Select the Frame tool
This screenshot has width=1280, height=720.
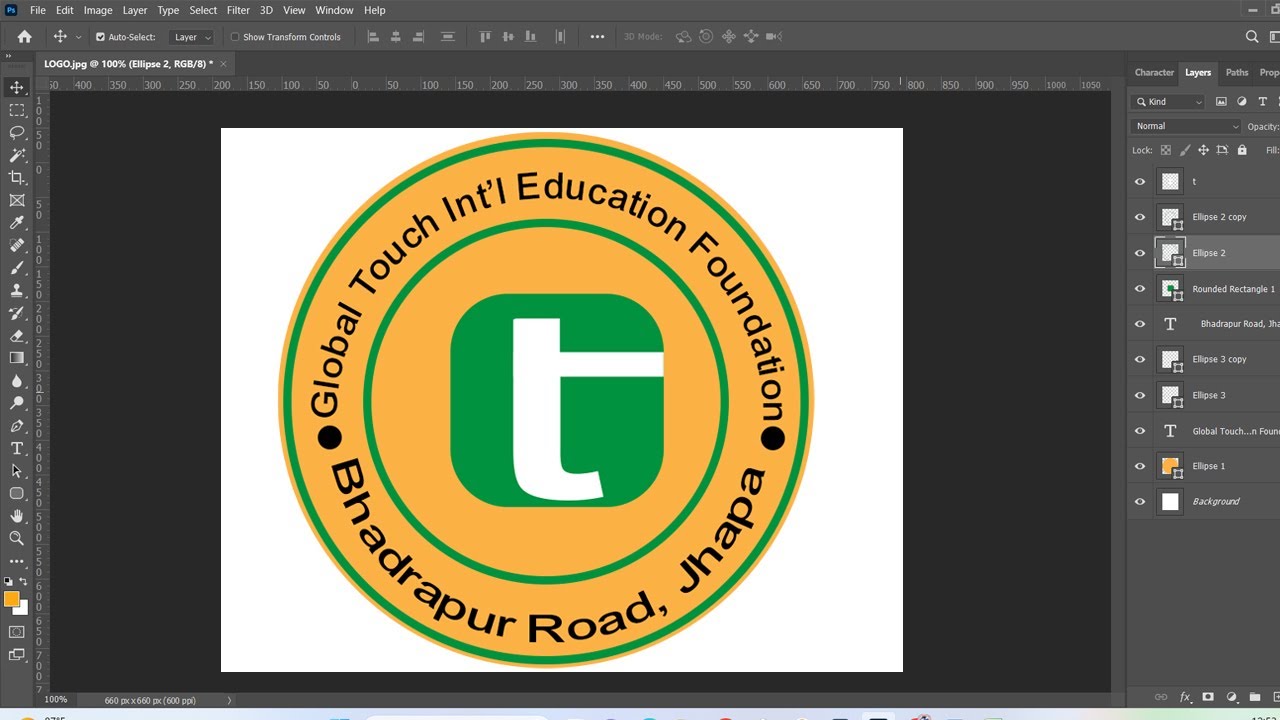pyautogui.click(x=17, y=200)
